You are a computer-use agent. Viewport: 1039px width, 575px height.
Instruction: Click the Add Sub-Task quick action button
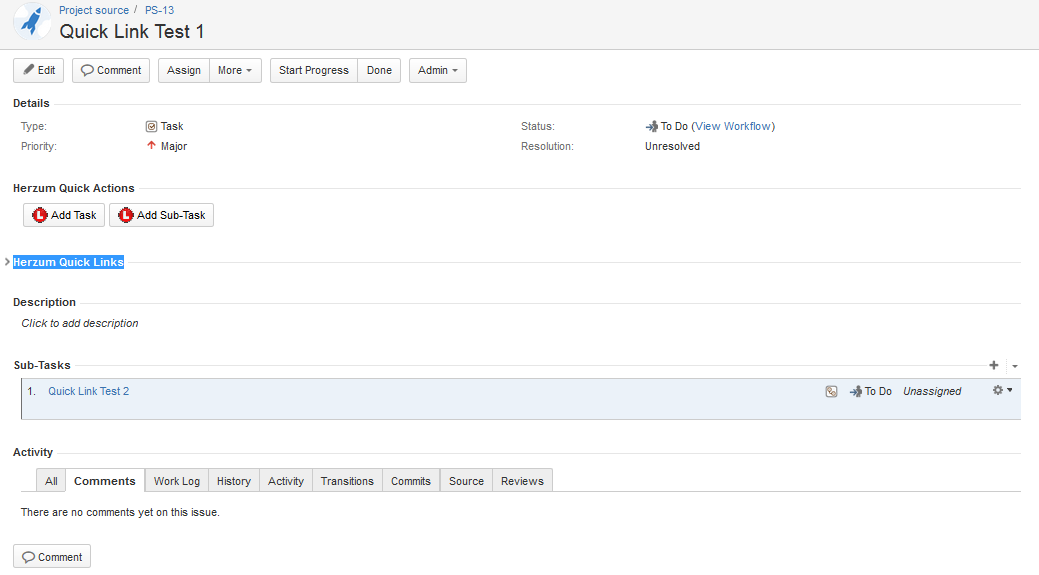point(161,215)
